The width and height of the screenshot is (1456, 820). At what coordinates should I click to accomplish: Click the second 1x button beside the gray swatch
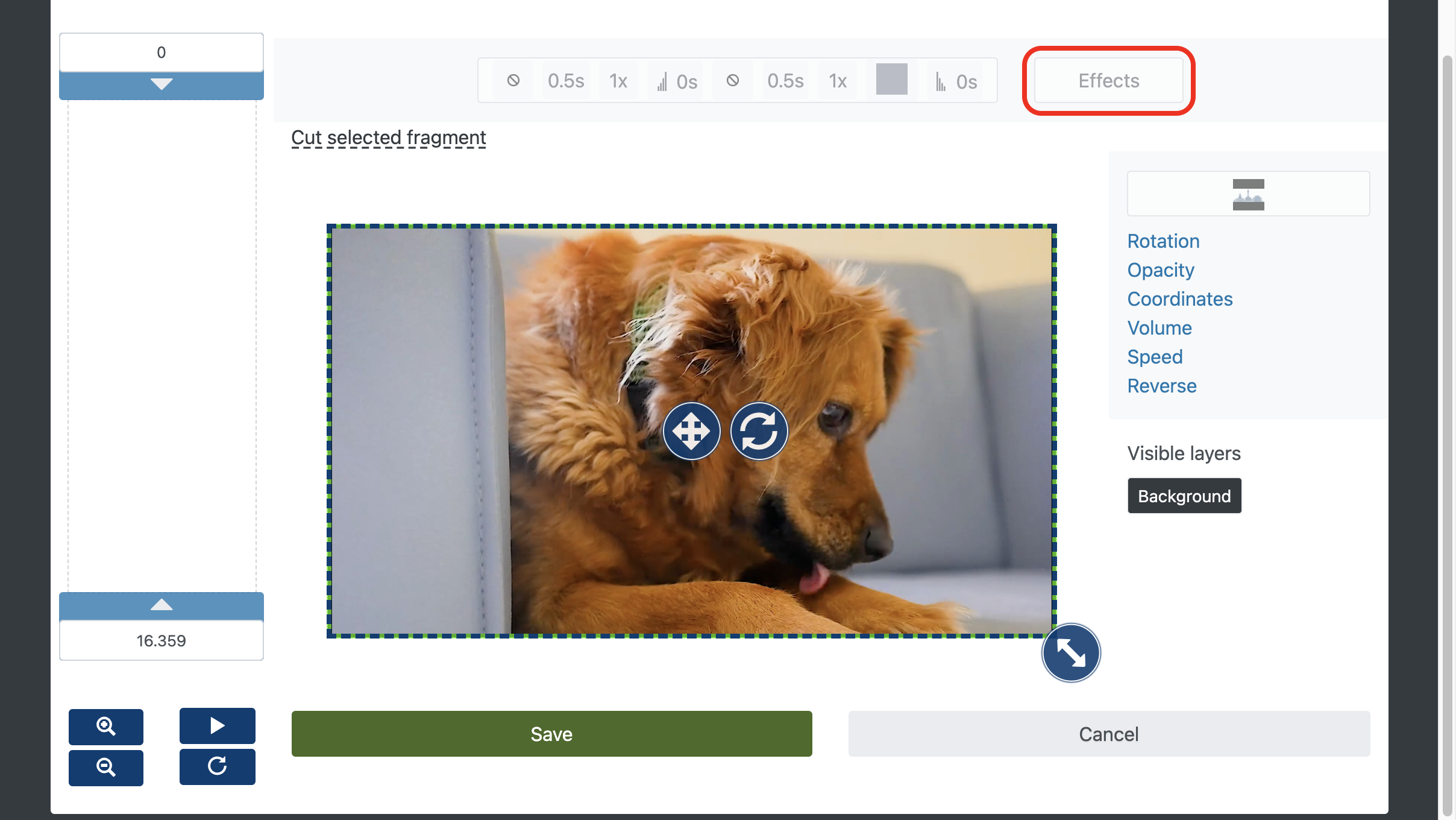pos(838,80)
